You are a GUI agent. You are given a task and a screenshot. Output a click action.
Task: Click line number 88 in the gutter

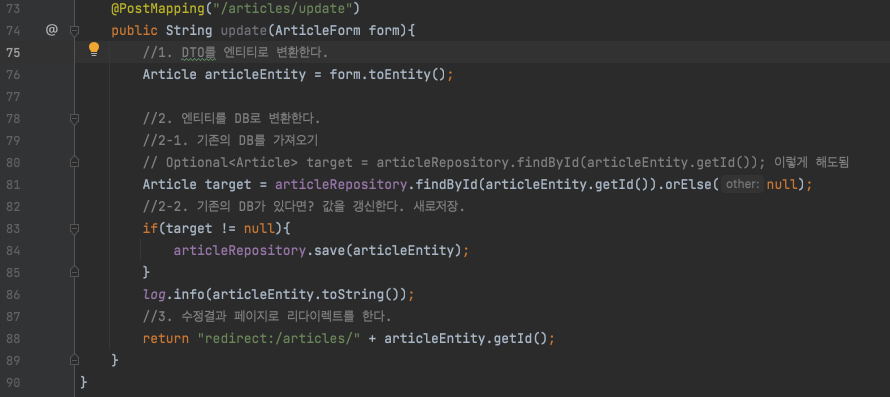[14, 339]
